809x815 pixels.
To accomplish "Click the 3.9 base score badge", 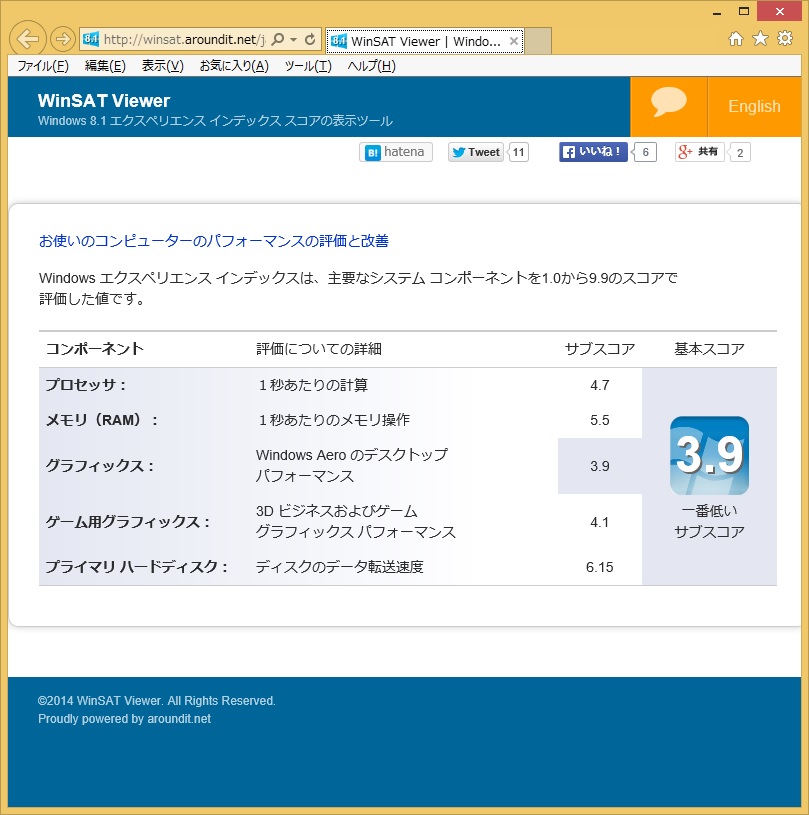I will pos(709,455).
